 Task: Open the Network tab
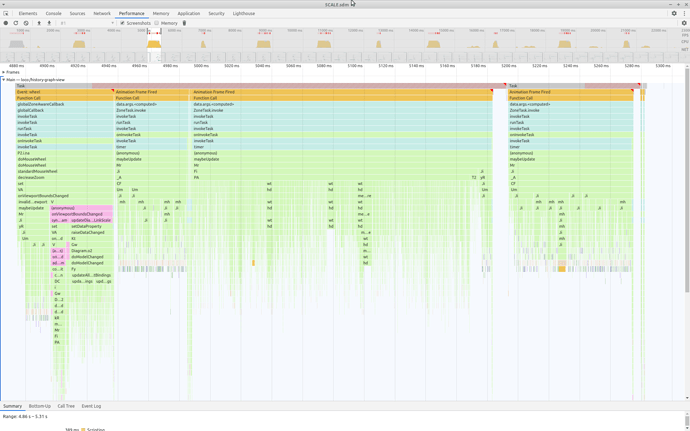click(x=102, y=14)
